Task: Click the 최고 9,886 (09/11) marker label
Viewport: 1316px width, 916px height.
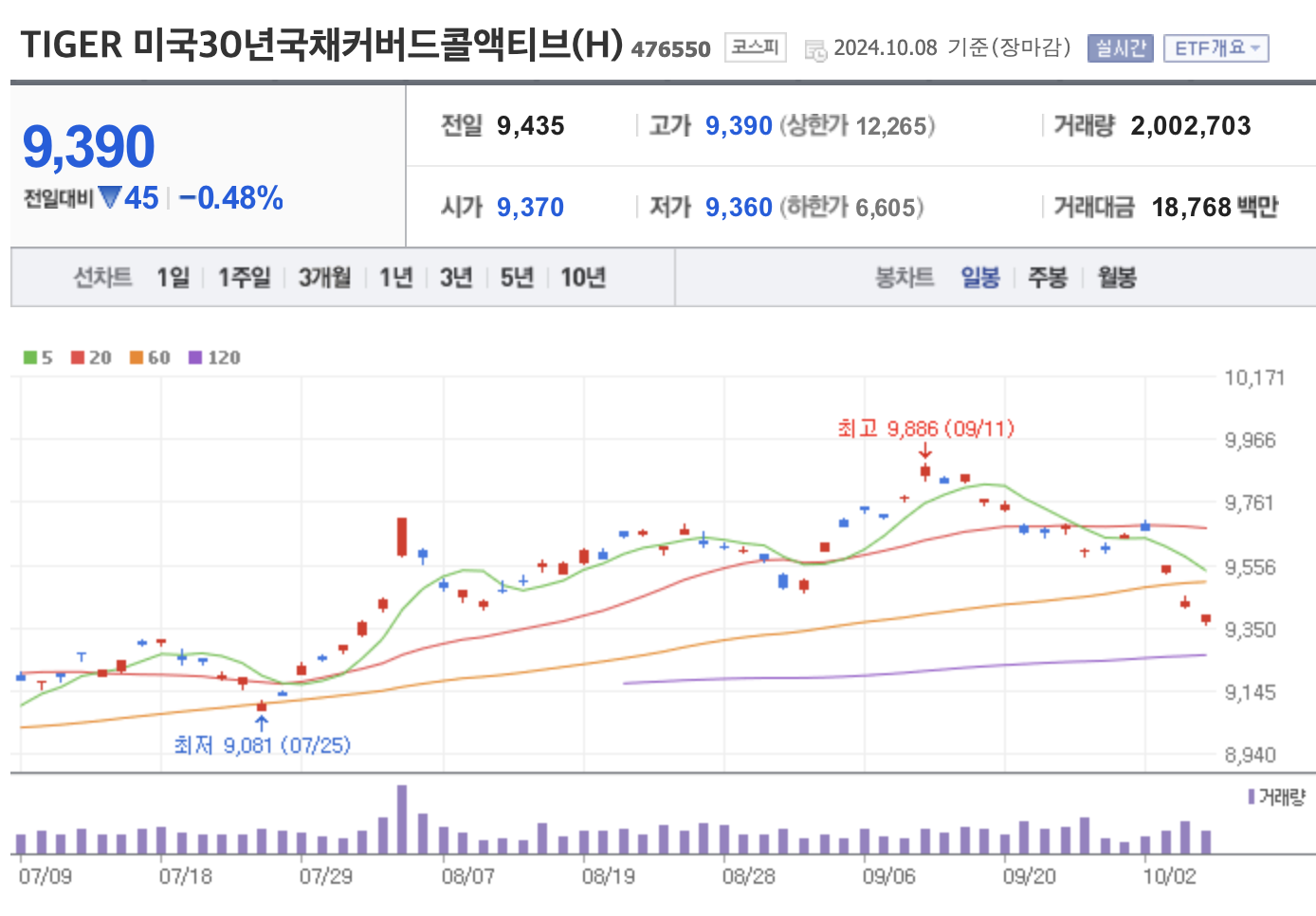Action: tap(925, 429)
